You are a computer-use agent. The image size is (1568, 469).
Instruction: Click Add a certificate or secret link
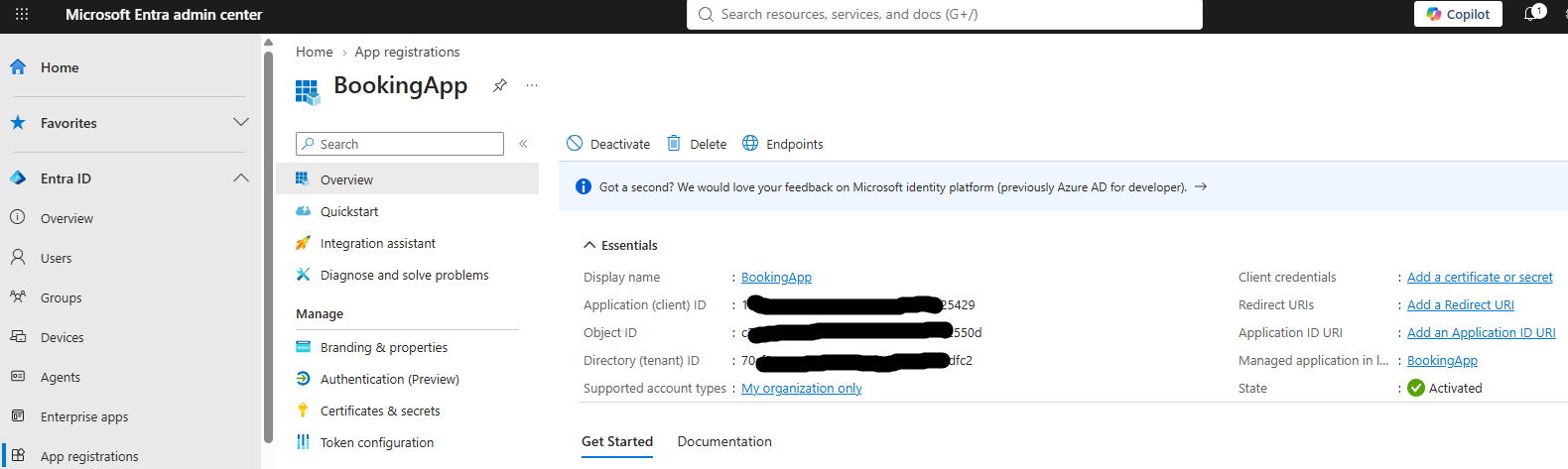tap(1480, 277)
